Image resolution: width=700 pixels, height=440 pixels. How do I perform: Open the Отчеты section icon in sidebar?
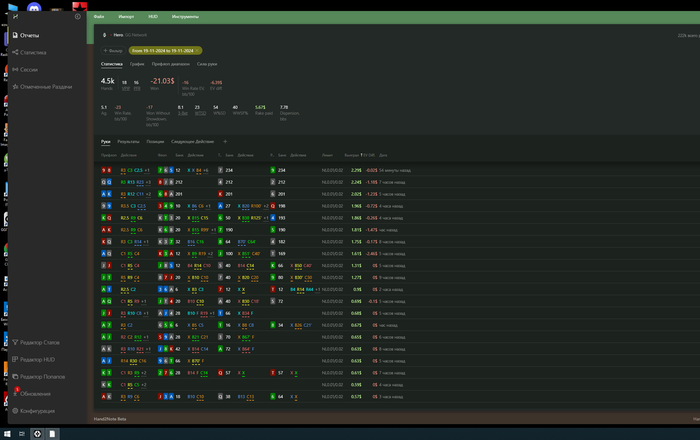[14, 35]
